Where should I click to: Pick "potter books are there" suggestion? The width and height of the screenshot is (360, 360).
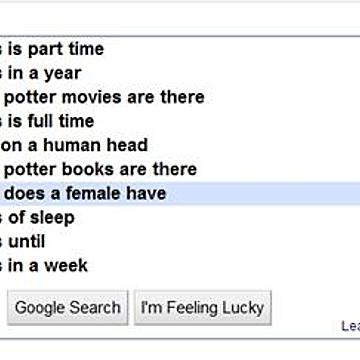coord(180,170)
